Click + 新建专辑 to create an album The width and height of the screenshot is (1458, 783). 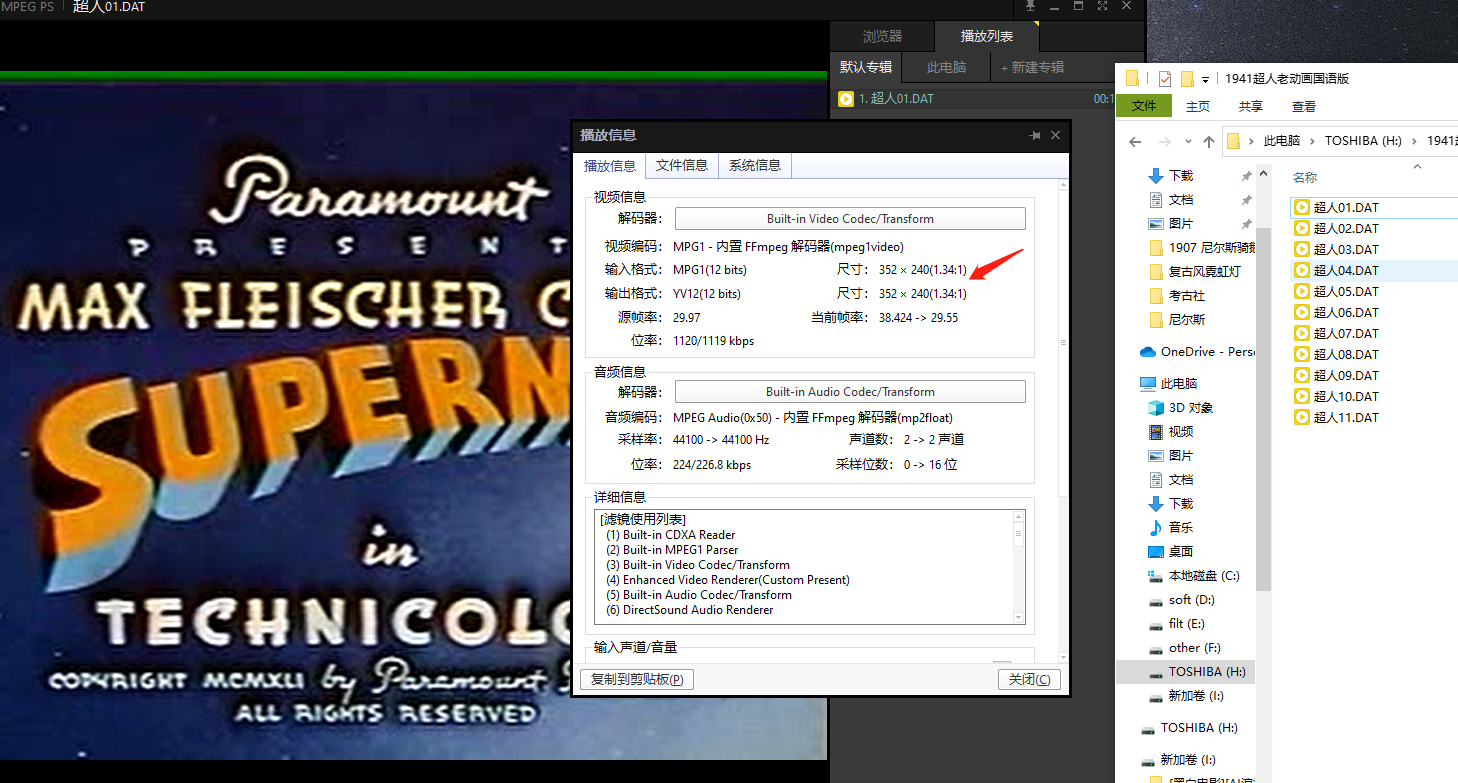pos(1032,67)
